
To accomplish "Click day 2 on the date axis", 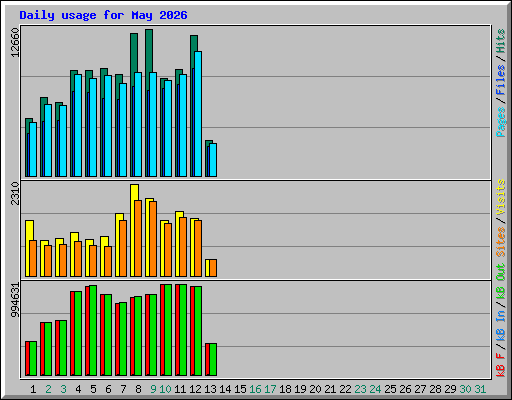I will point(48,389).
